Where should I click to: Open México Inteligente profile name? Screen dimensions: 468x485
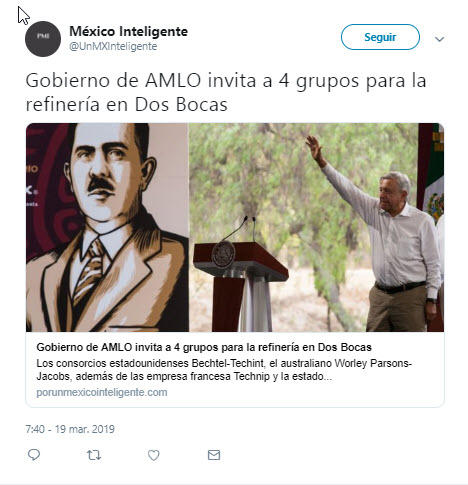pyautogui.click(x=128, y=31)
